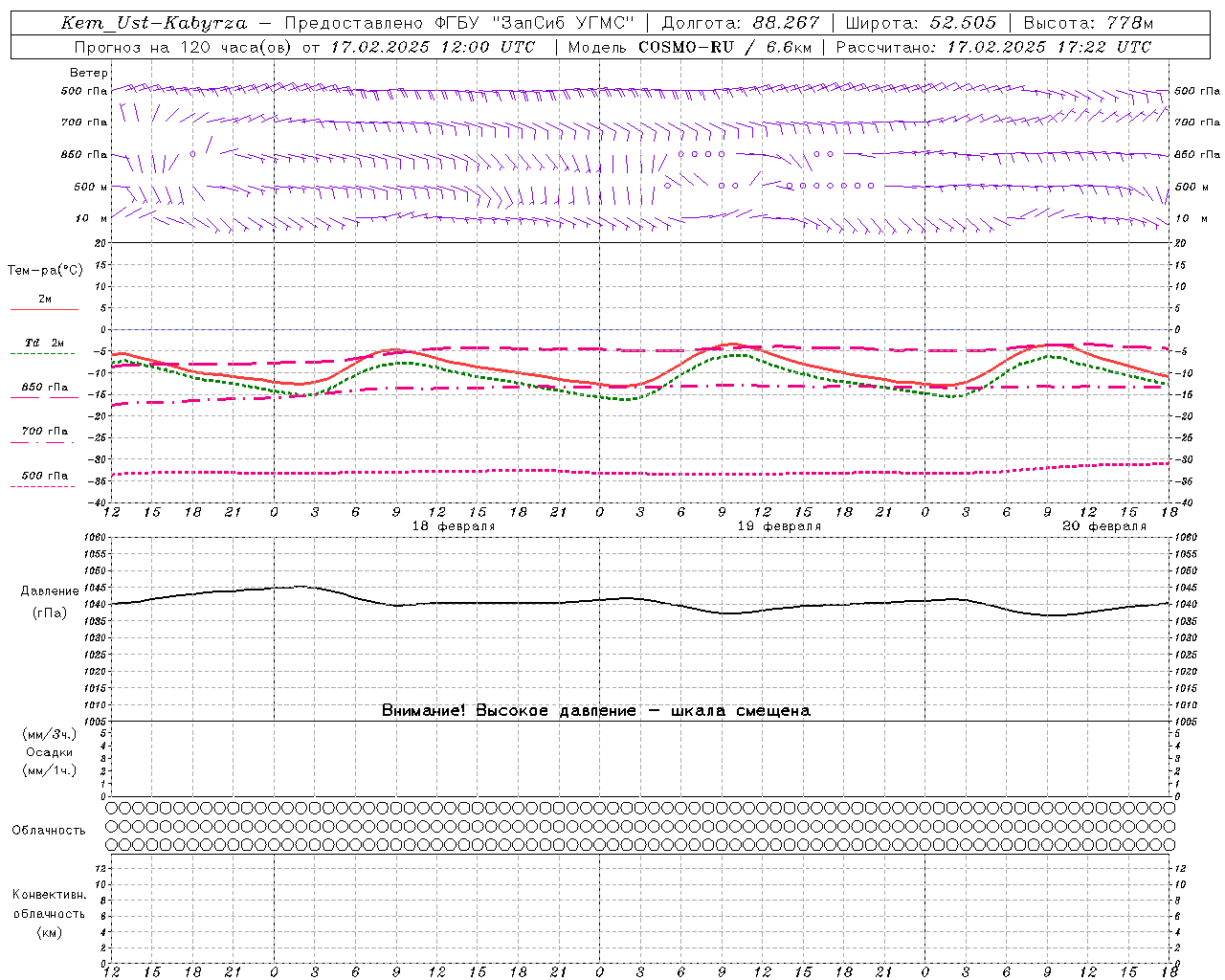Click the '18 февраля' date label
This screenshot has height=980, width=1225.
(x=454, y=526)
